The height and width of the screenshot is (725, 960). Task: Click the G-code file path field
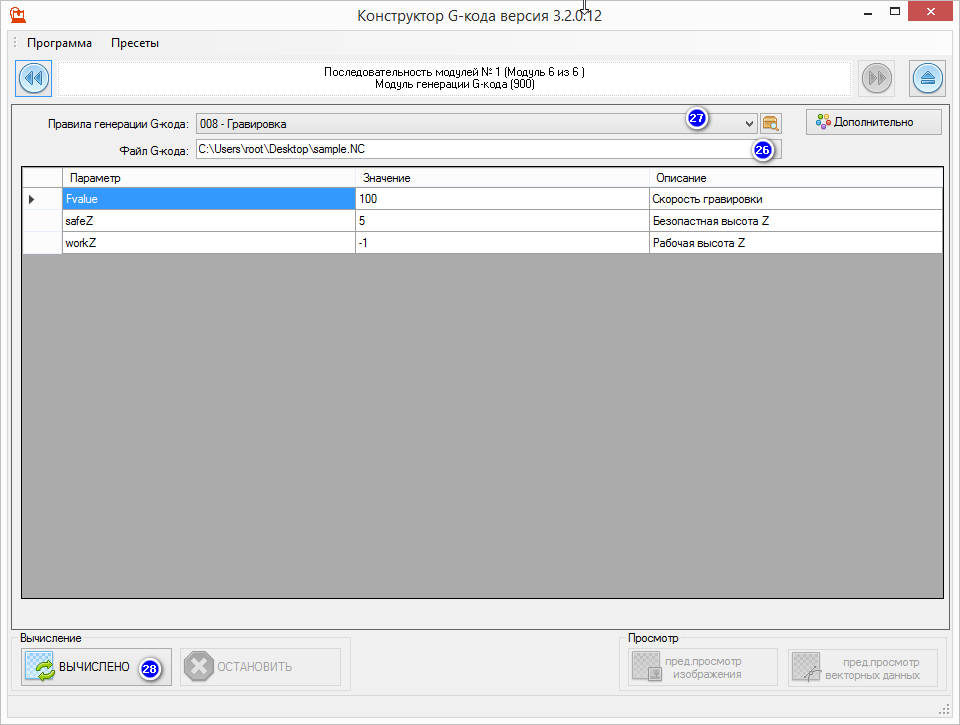tap(489, 149)
